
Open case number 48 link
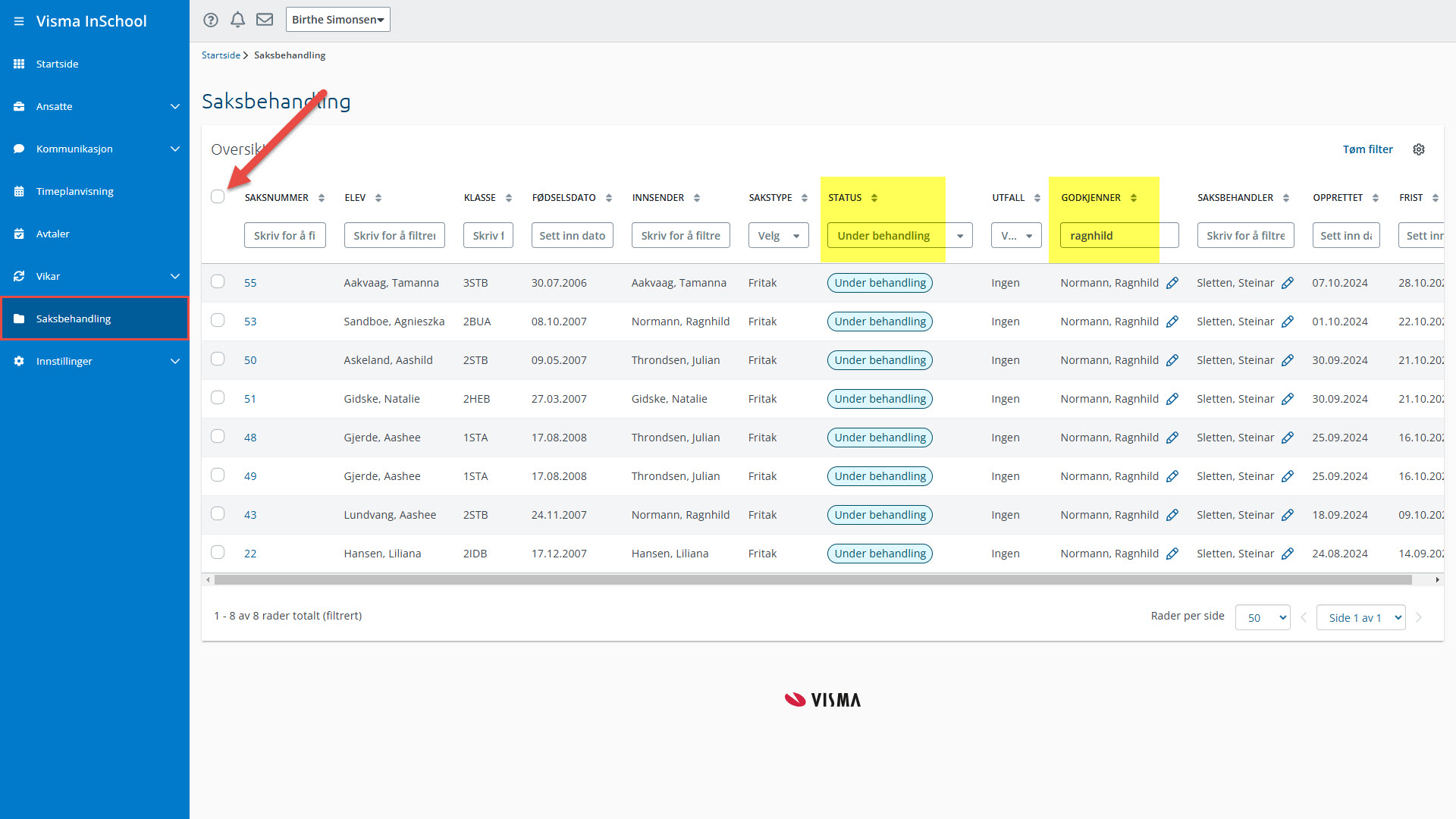click(250, 438)
